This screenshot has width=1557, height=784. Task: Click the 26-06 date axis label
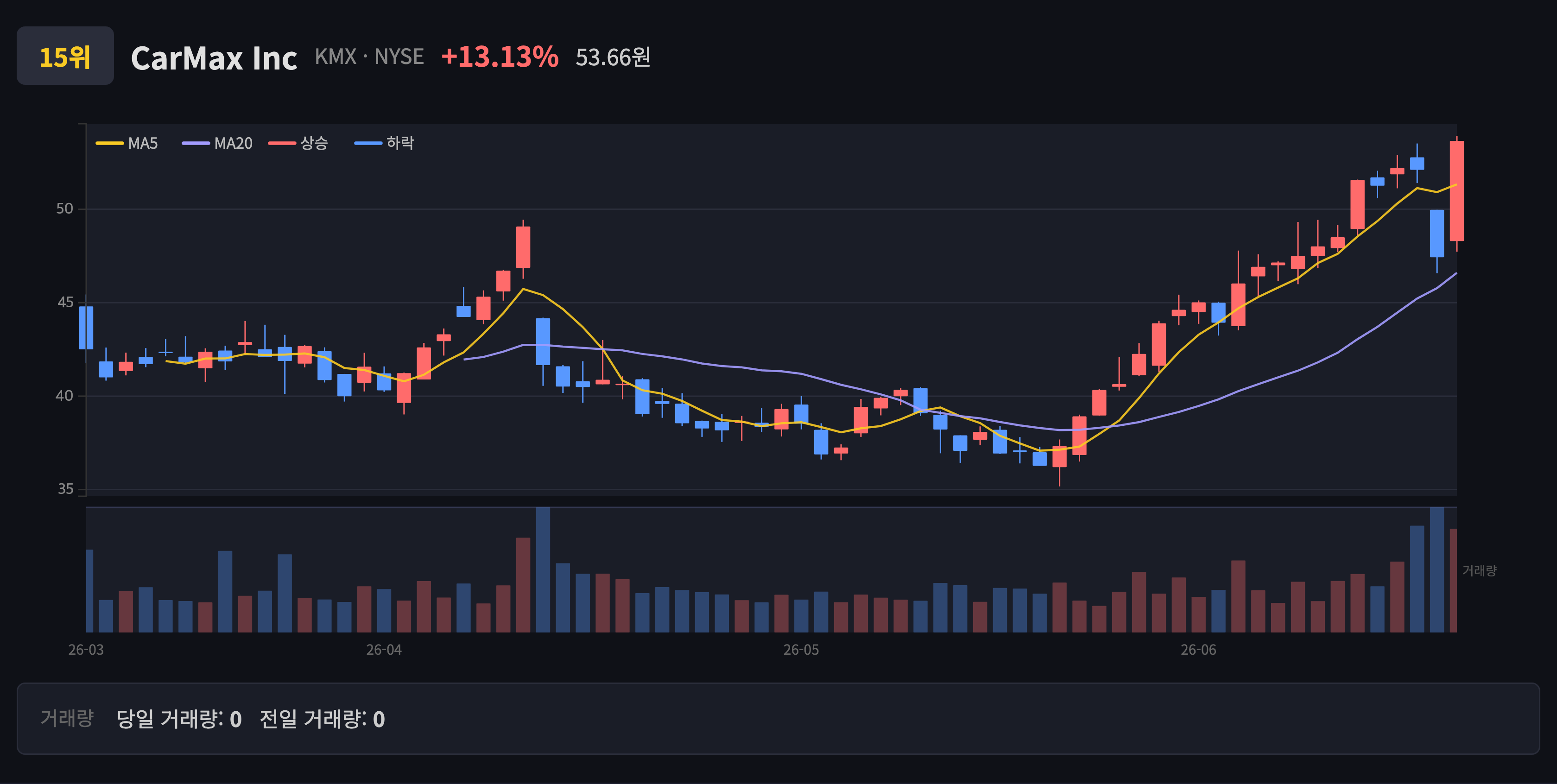[x=1199, y=650]
